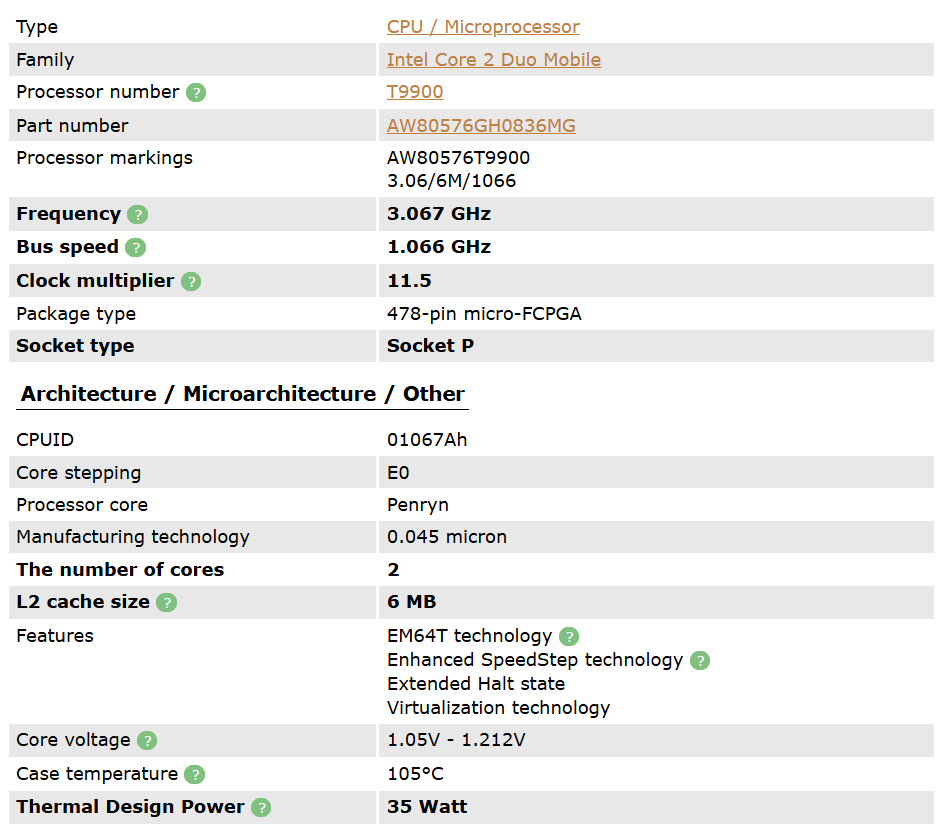This screenshot has width=949, height=838.
Task: Follow the CPU / Microprocessor type link
Action: 483,26
